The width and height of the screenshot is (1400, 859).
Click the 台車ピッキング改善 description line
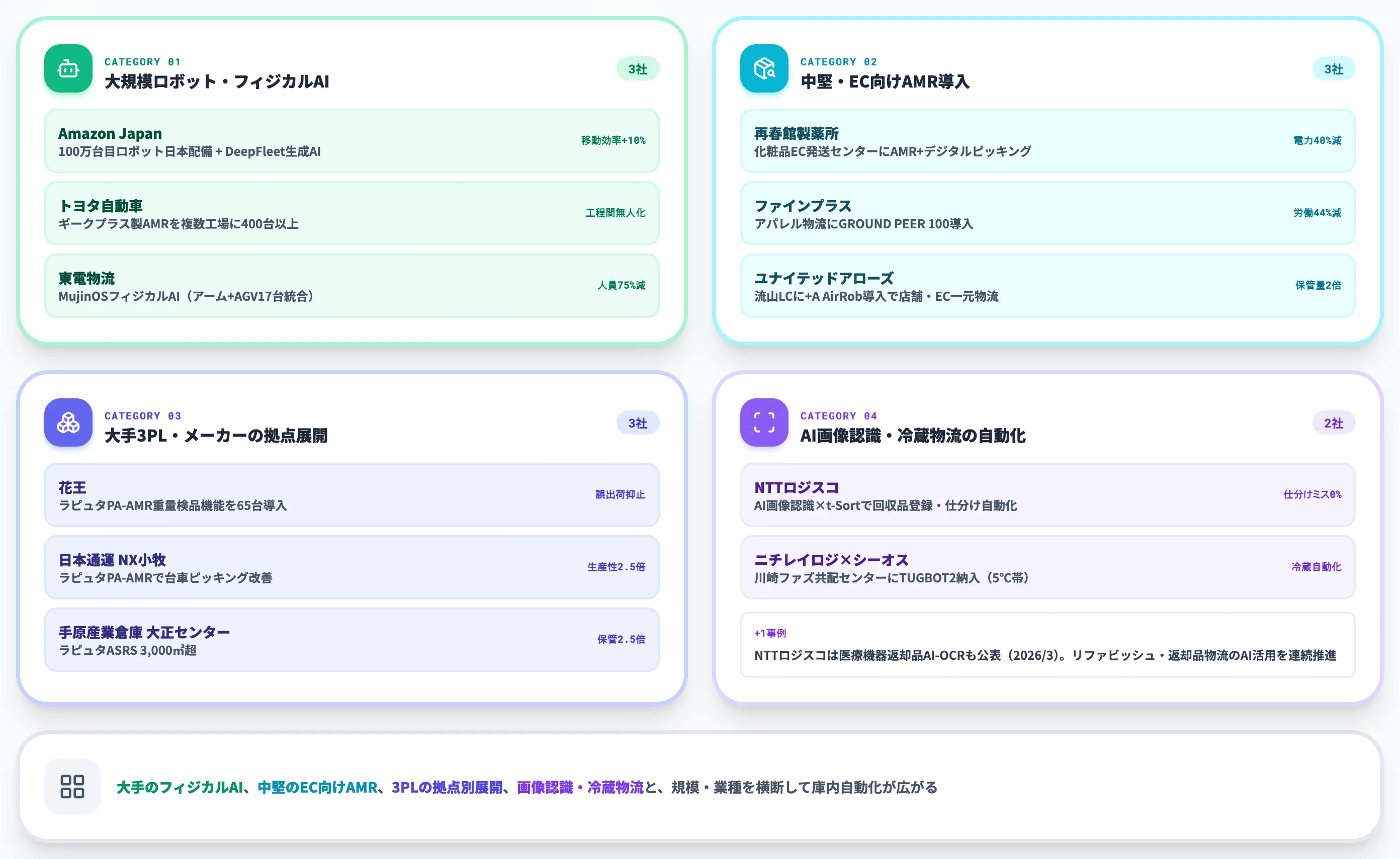point(165,578)
